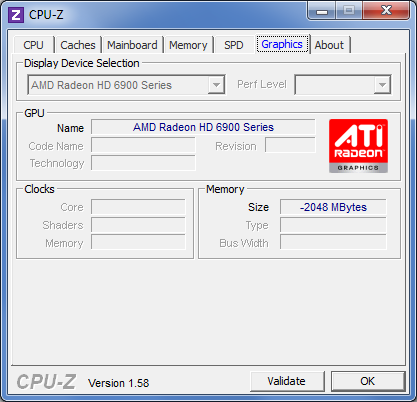
Task: Open the Mainboard tab
Action: tap(132, 45)
